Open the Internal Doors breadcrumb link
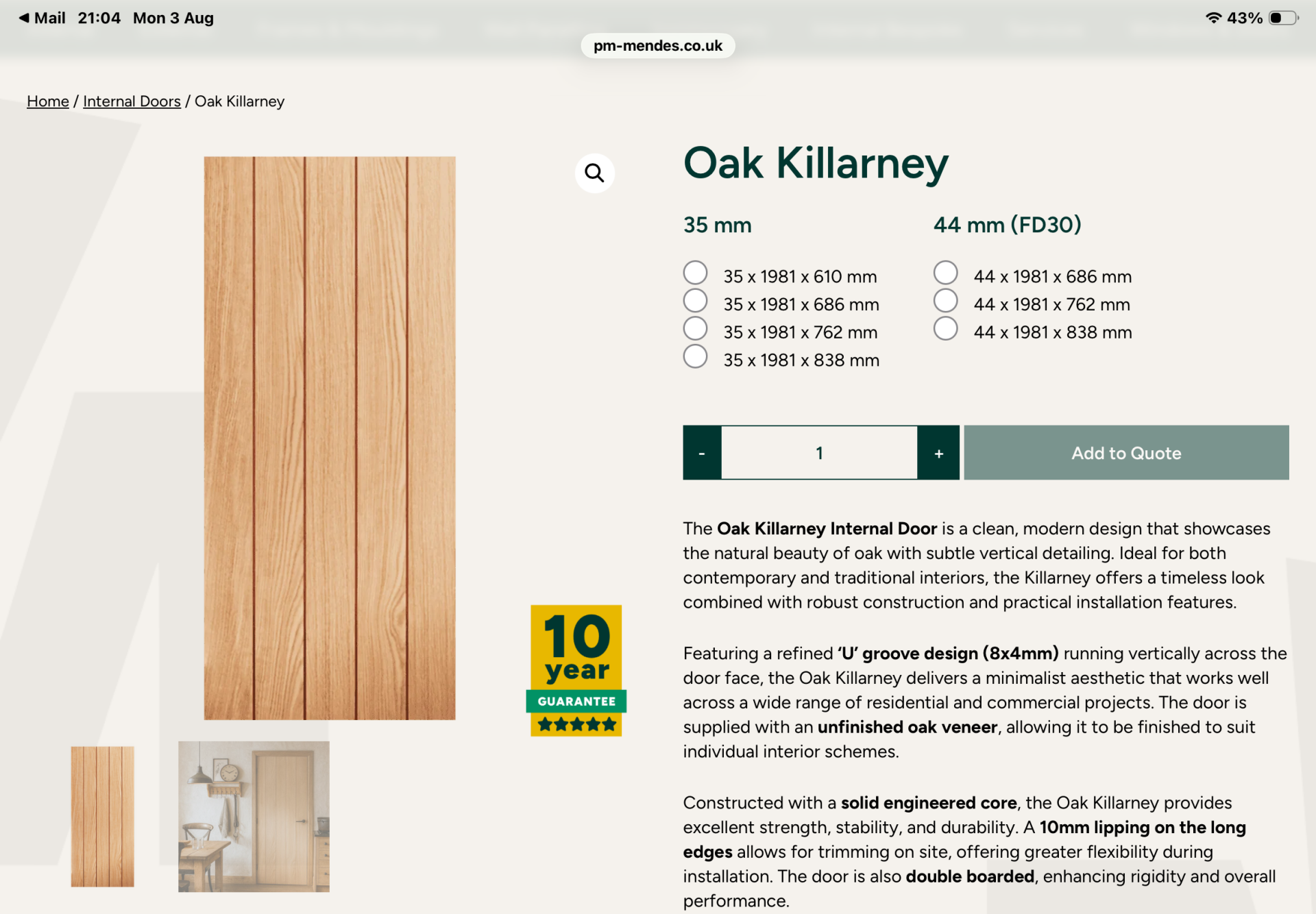 point(132,101)
